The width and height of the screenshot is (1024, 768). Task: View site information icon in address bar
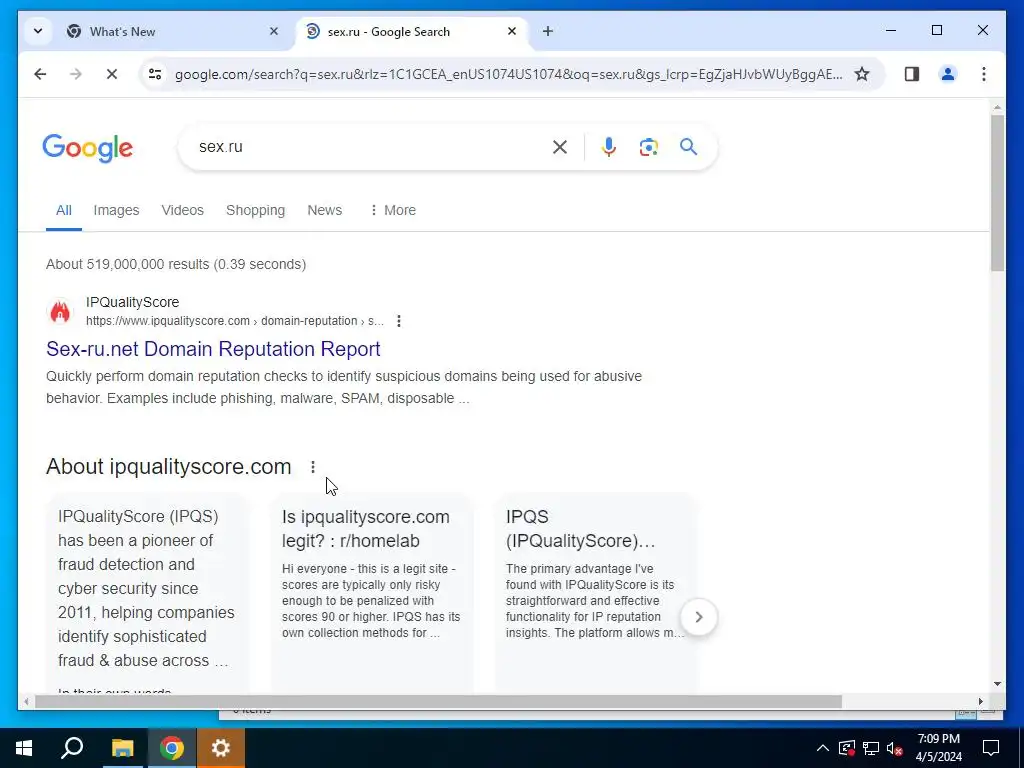point(155,74)
